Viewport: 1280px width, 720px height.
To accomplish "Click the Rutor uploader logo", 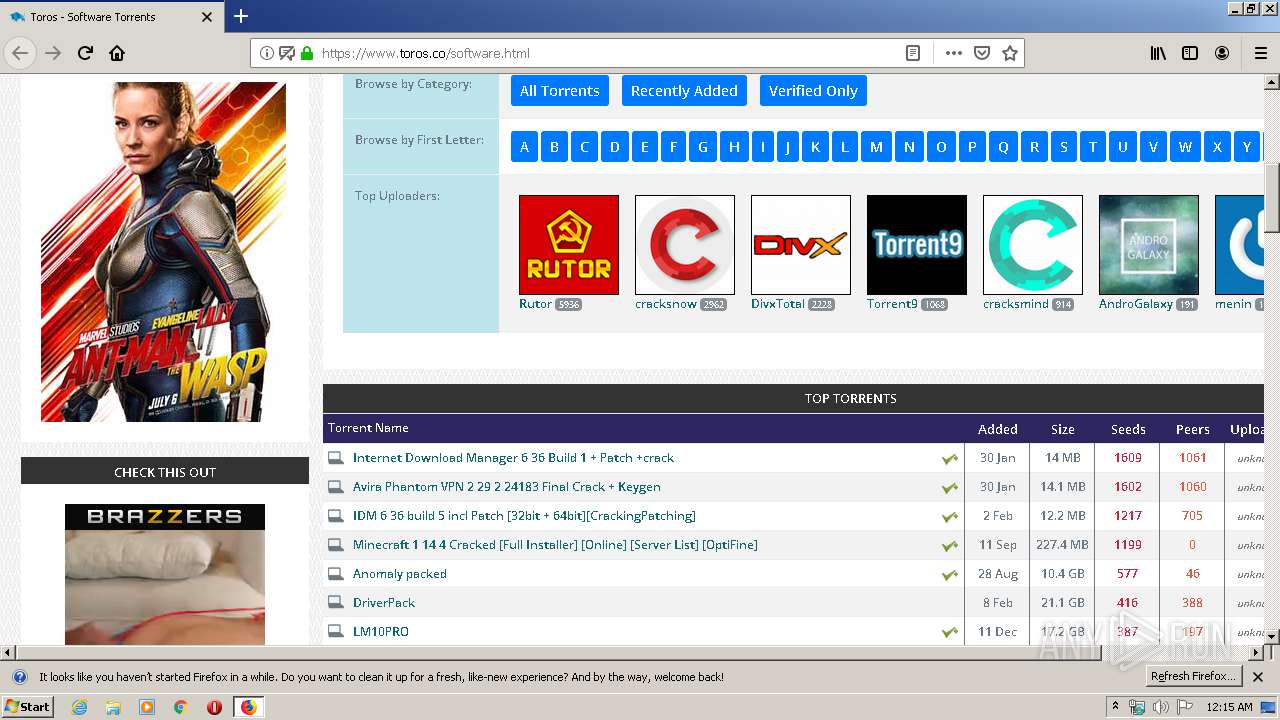I will tap(569, 245).
